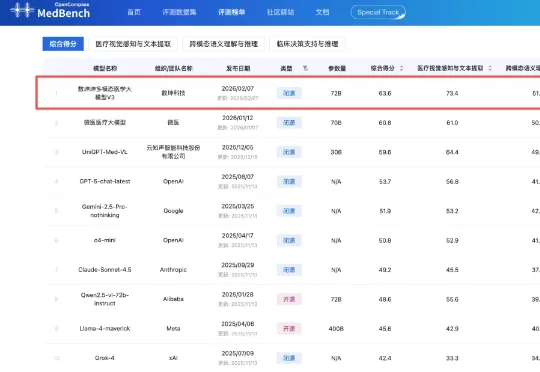Screen dimensions: 540x372
Task: Click the Meta team name
Action: click(173, 329)
